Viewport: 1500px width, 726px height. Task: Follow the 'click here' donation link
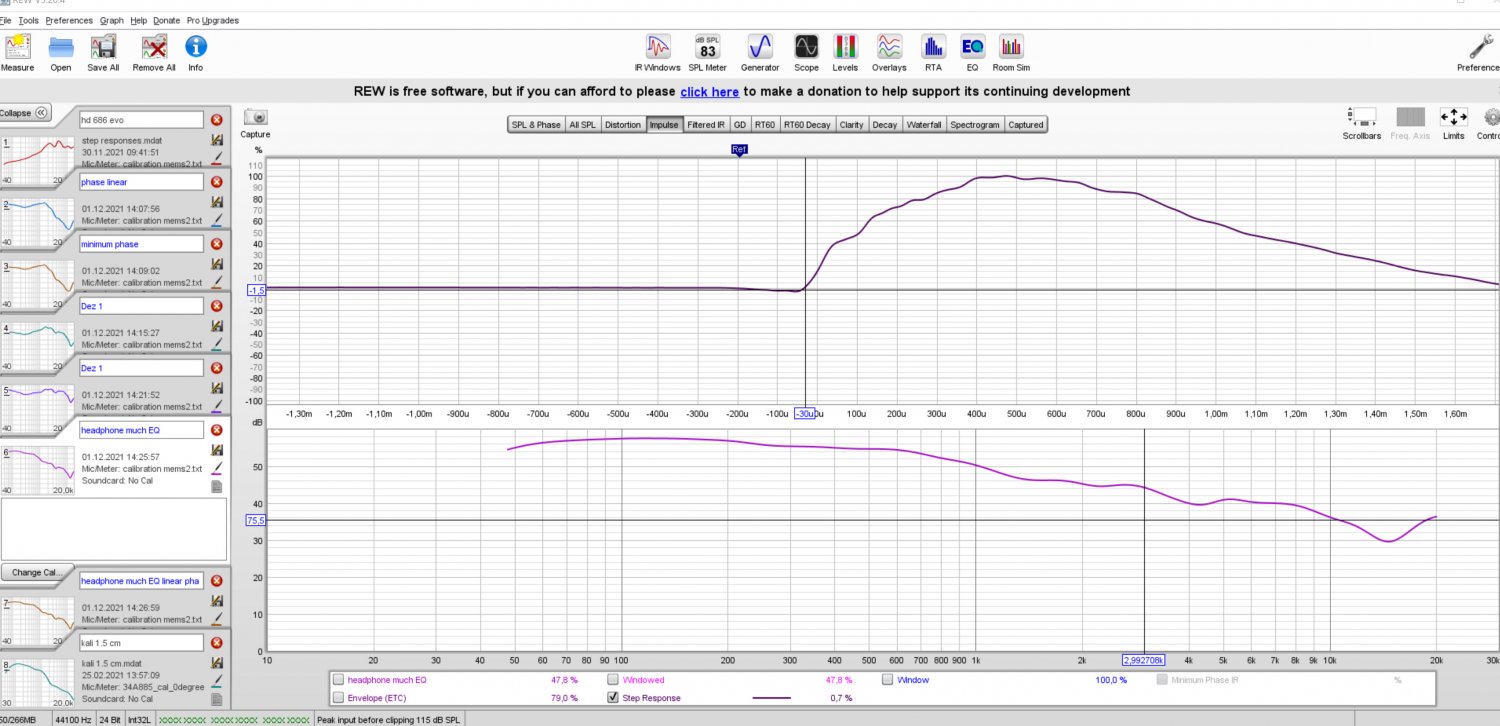(709, 91)
